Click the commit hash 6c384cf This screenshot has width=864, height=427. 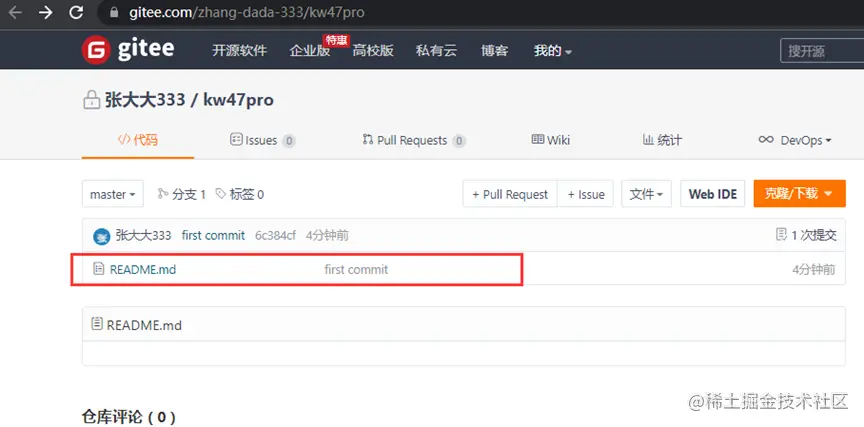tap(276, 236)
